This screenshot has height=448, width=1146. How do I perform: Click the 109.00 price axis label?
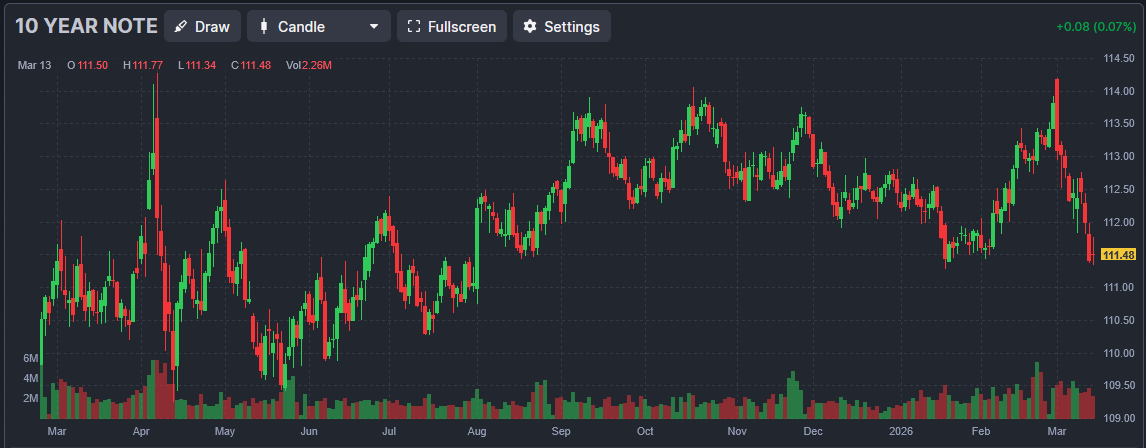point(1119,418)
